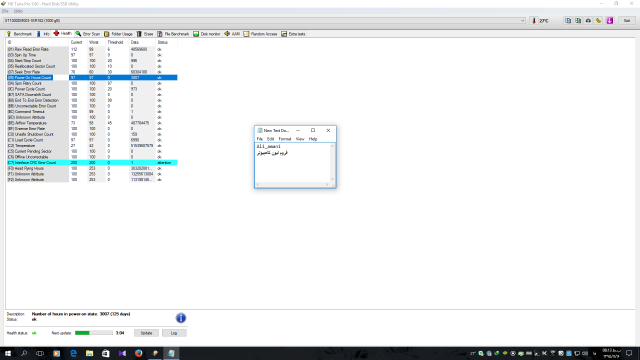Viewport: 640px width, 360px height.
Task: Open the Random Access tab
Action: (x=260, y=34)
